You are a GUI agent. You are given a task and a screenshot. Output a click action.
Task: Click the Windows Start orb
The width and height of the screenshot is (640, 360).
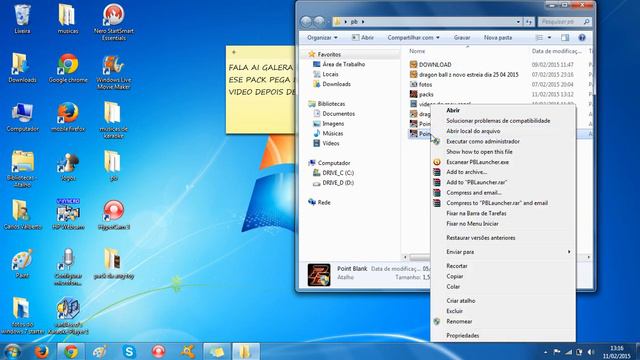pos(12,351)
